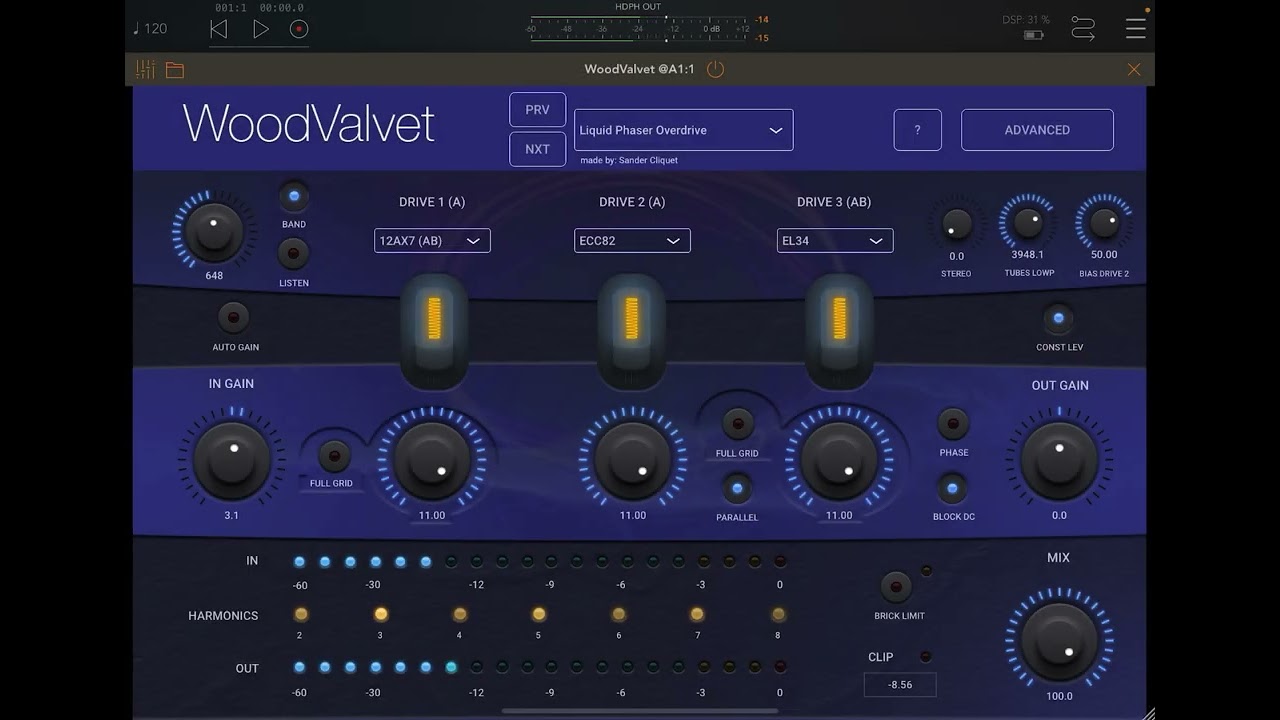Image resolution: width=1280 pixels, height=720 pixels.
Task: Open the signal routing icon
Action: pos(1083,28)
